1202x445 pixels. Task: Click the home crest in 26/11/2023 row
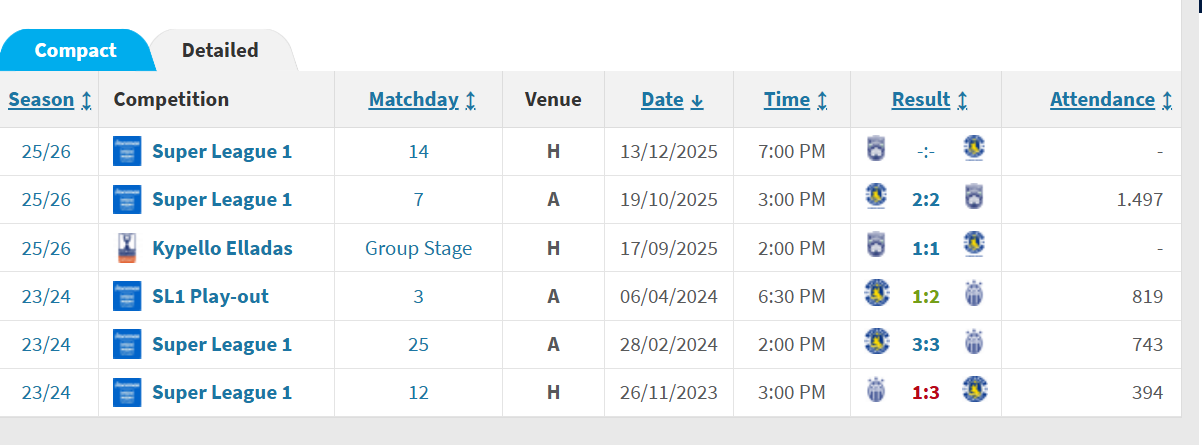(x=876, y=392)
